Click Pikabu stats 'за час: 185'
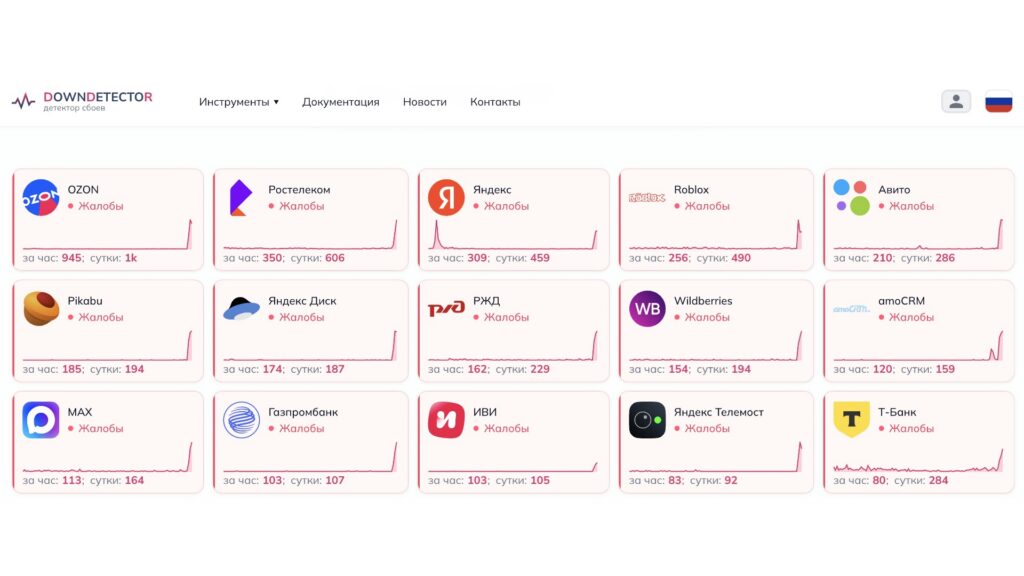Screen dimensions: 1024x576 pos(53,369)
